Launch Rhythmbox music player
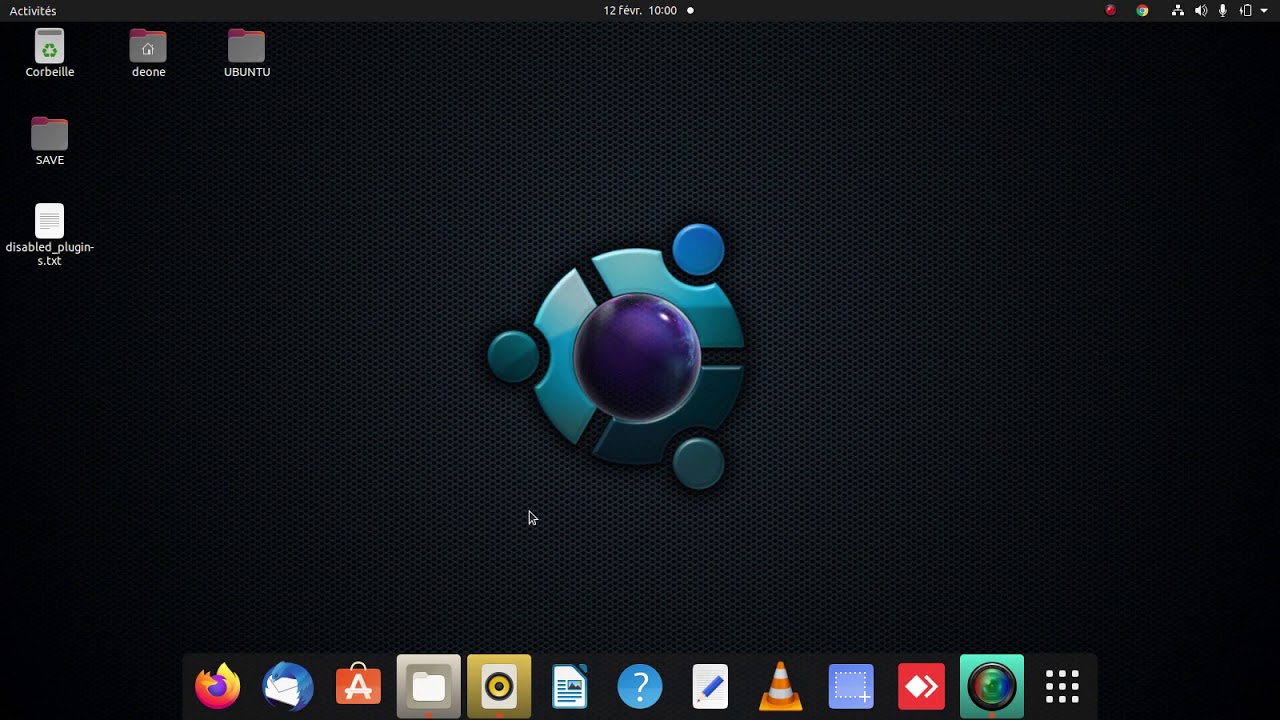The image size is (1280, 720). (x=499, y=687)
